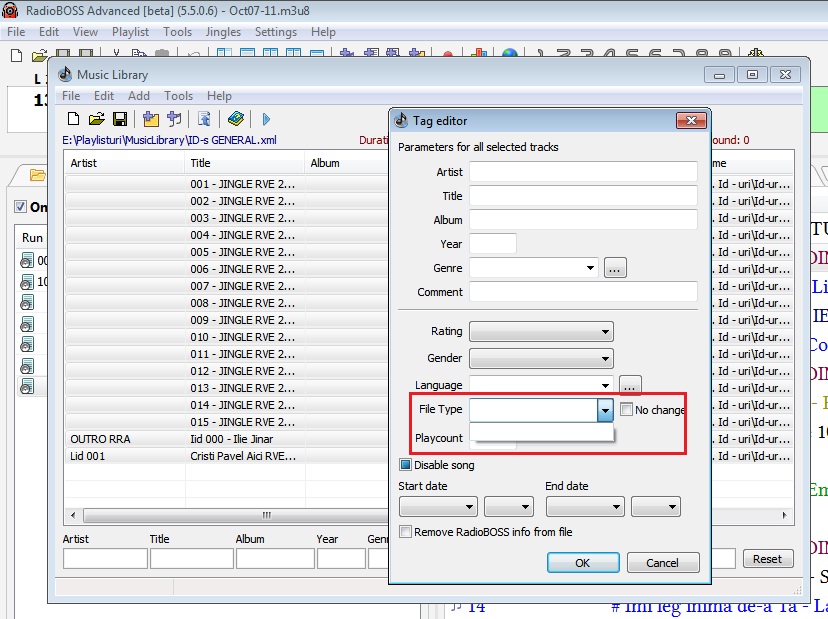828x619 pixels.
Task: Sort by the Title column header
Action: click(244, 163)
